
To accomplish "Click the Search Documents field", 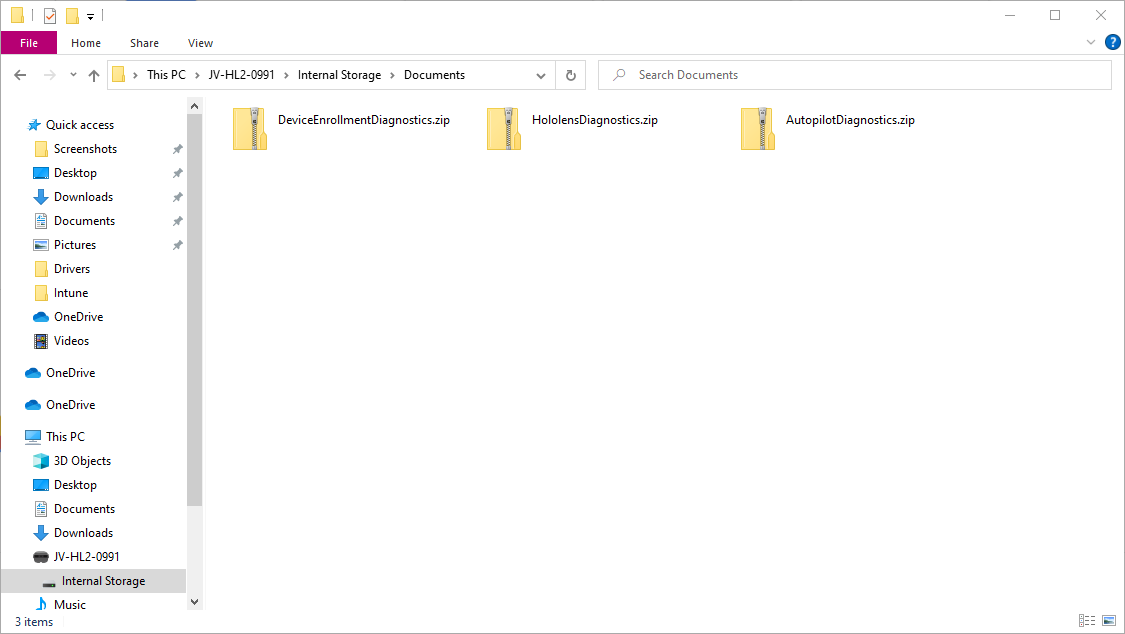I will click(855, 75).
